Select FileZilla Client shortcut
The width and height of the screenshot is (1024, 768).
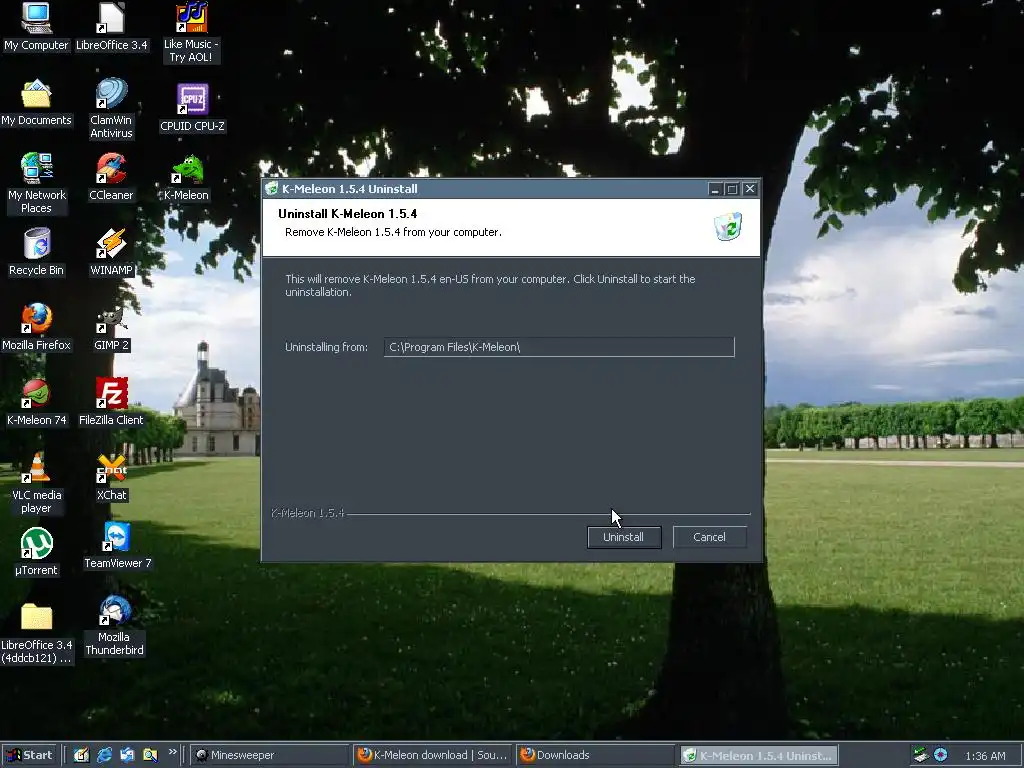click(111, 402)
